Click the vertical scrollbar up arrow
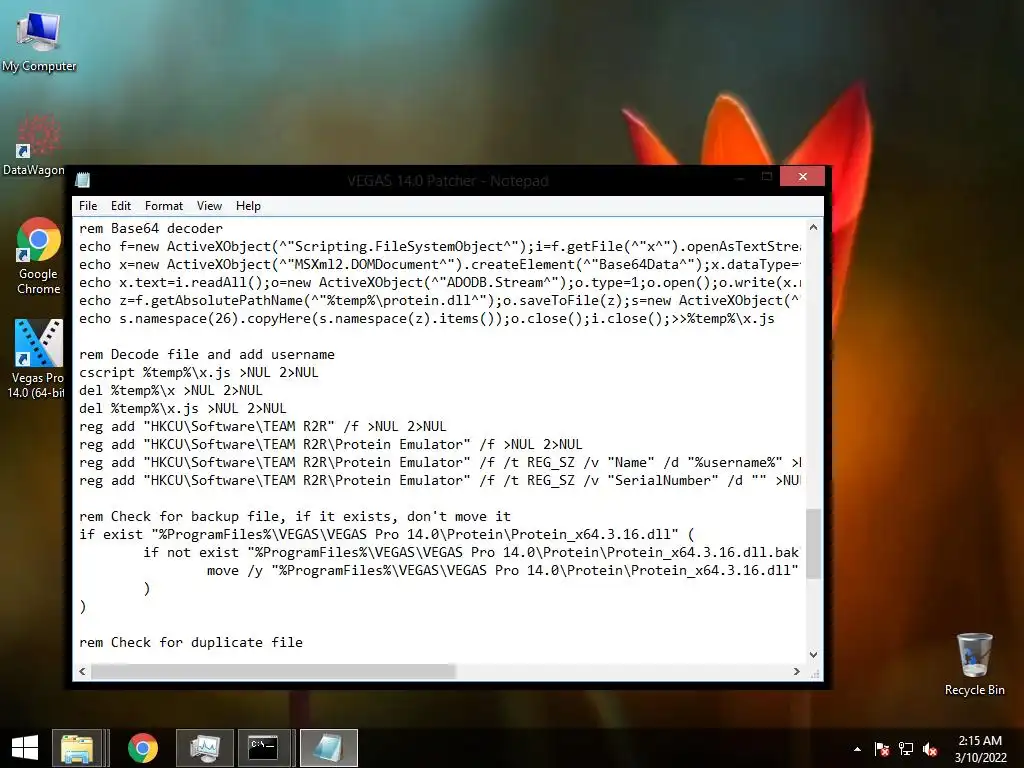1024x768 pixels. (814, 227)
